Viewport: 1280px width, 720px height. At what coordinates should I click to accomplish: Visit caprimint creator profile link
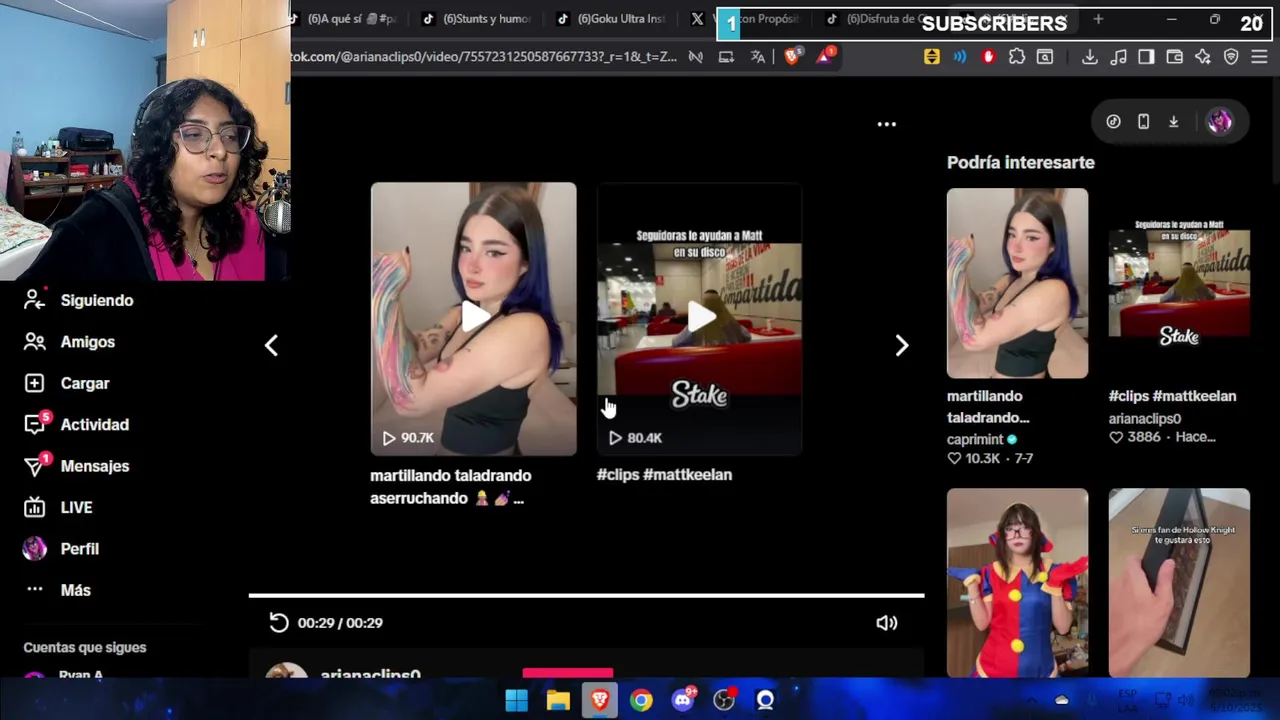coord(975,439)
